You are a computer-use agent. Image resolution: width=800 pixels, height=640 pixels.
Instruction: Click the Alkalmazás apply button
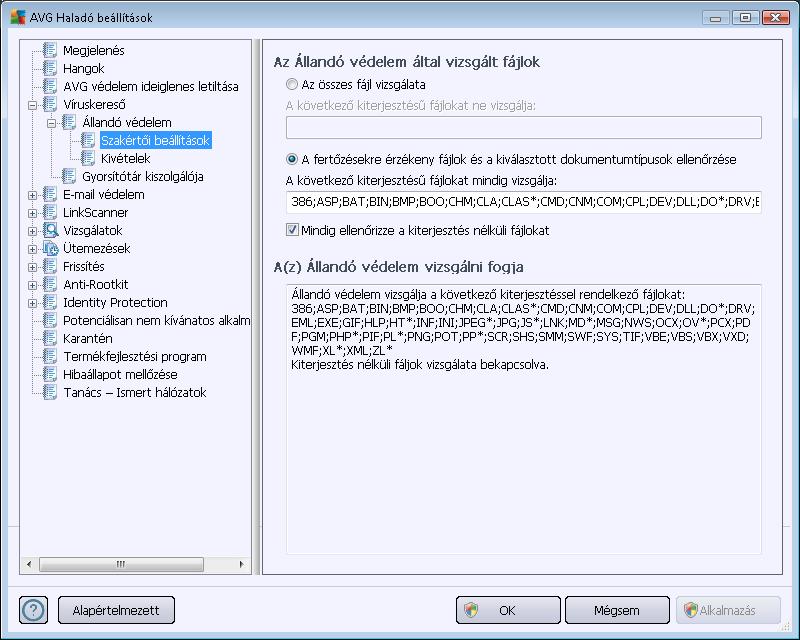pos(729,610)
